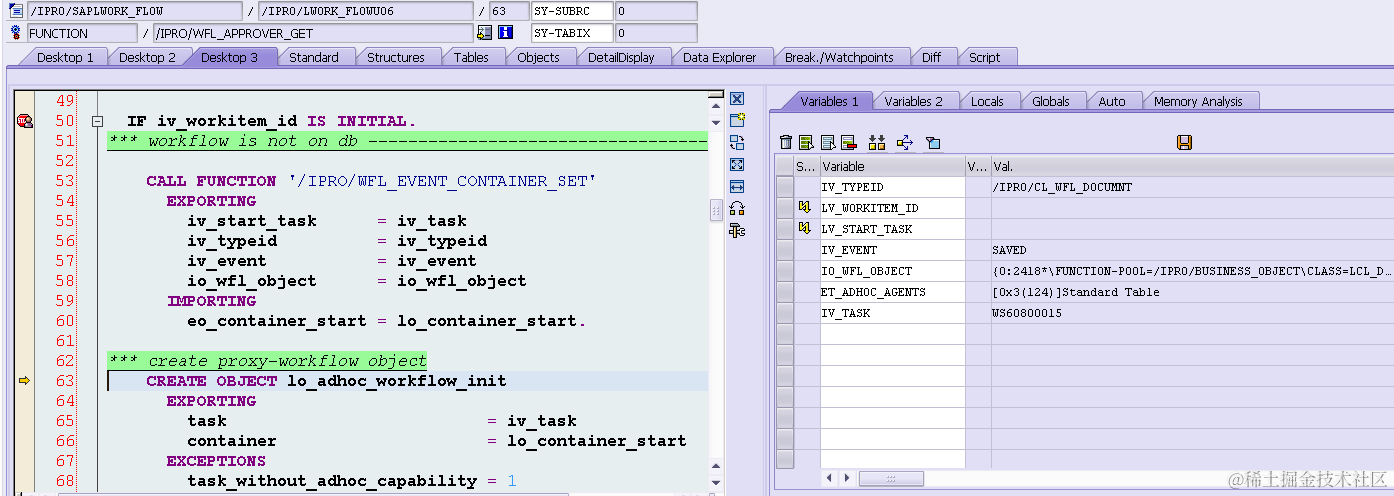The image size is (1394, 496).
Task: Switch to the Auto tab
Action: (x=1112, y=101)
